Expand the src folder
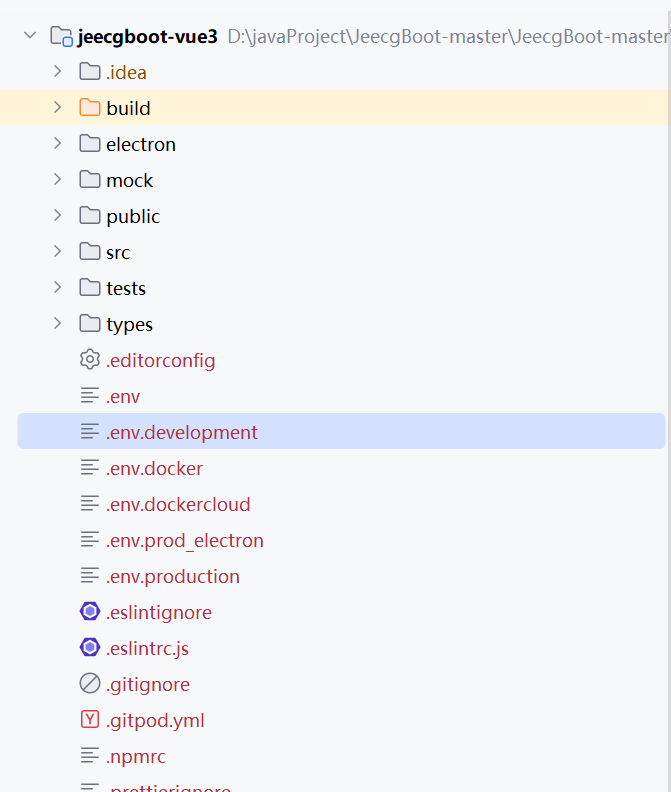 click(x=58, y=252)
